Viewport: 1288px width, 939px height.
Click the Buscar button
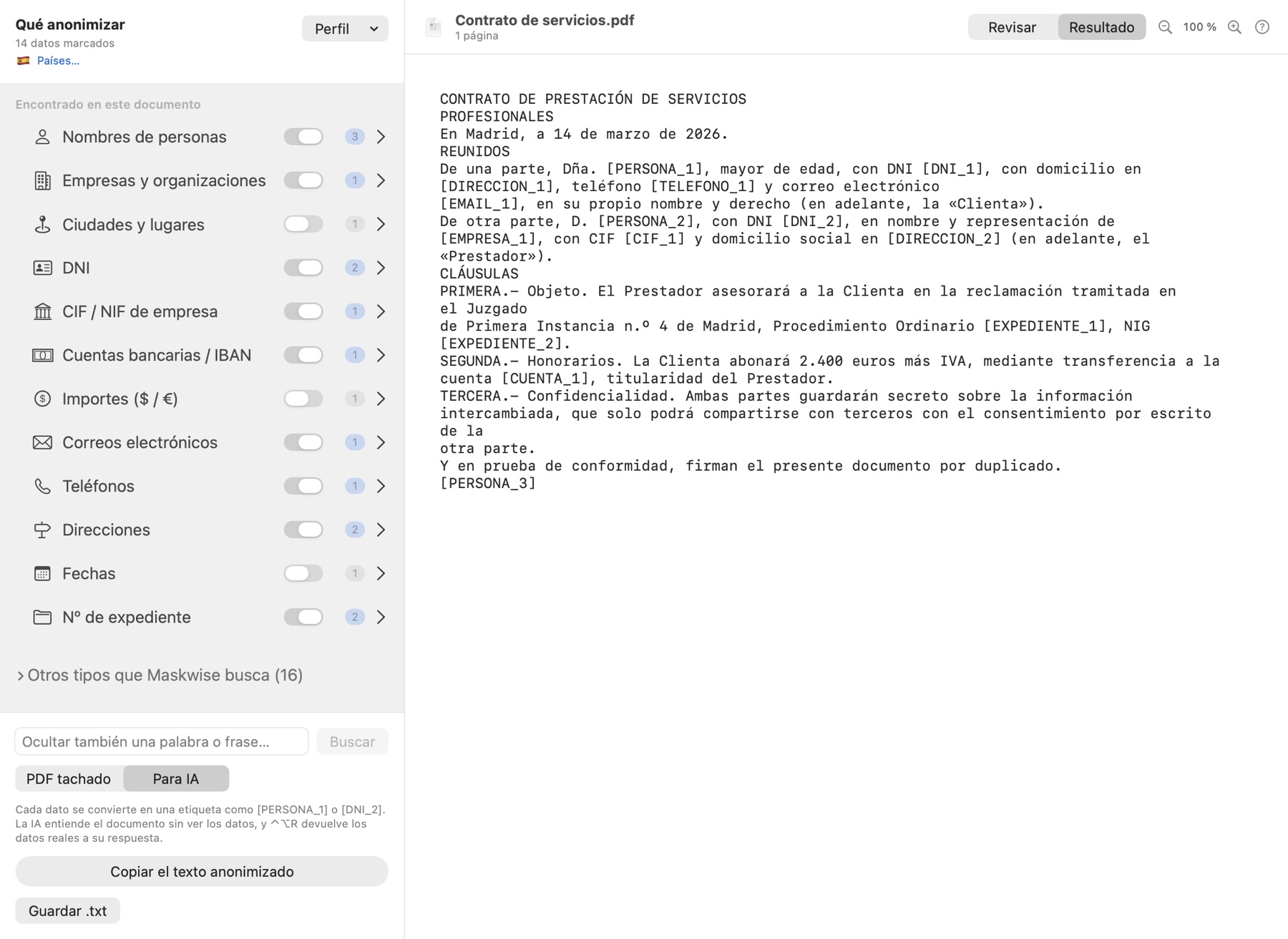click(352, 741)
